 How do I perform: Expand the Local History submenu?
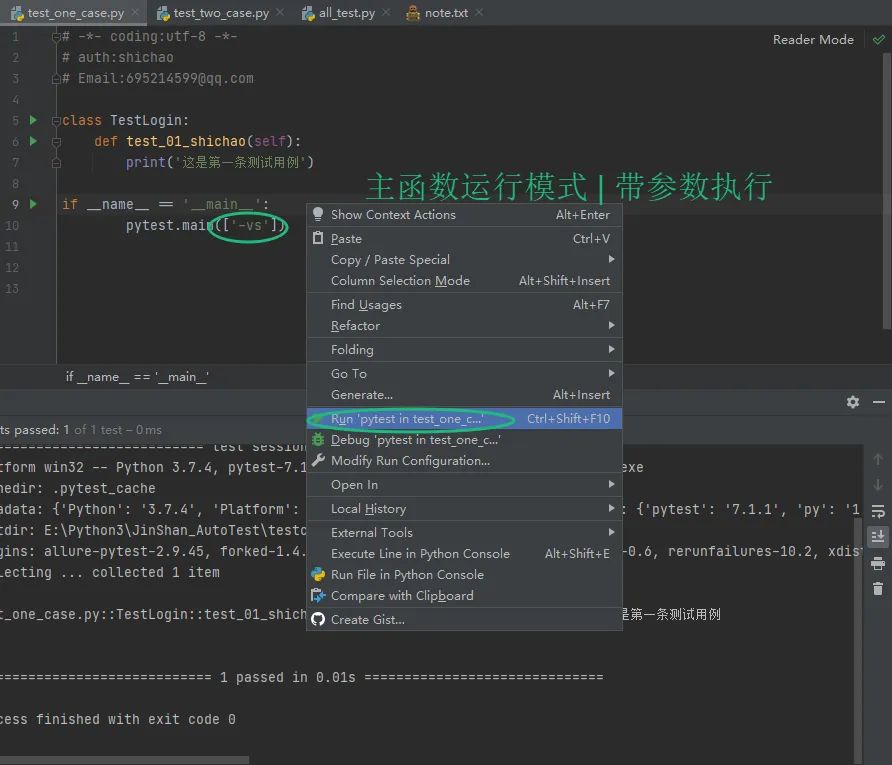464,508
